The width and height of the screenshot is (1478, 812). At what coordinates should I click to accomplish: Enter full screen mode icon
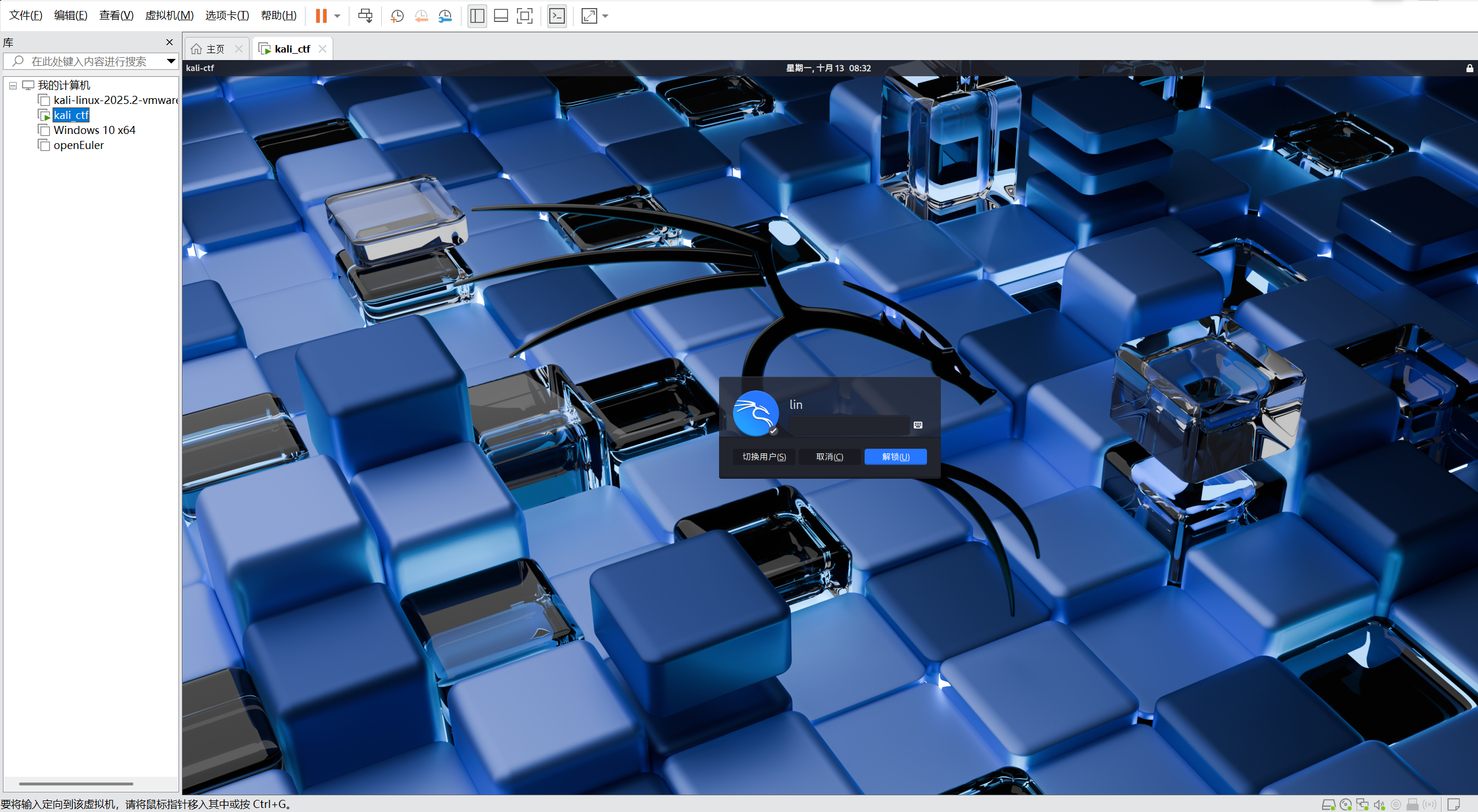[524, 16]
